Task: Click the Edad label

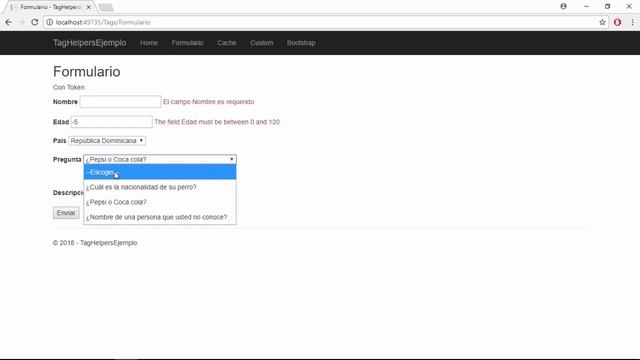Action: (x=61, y=122)
